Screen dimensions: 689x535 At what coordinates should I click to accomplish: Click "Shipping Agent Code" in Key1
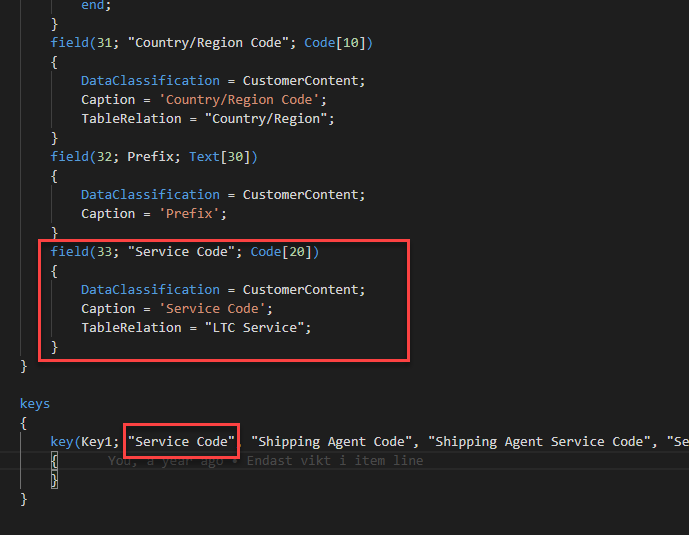[331, 441]
